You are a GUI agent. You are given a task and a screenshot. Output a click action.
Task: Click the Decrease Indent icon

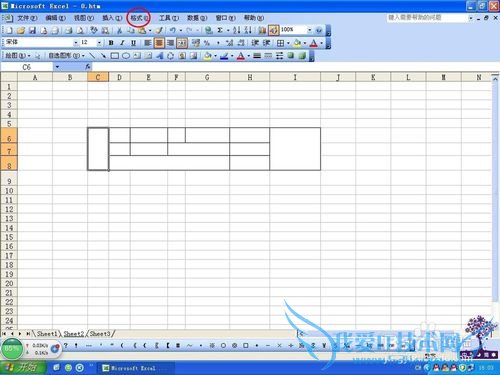(255, 43)
